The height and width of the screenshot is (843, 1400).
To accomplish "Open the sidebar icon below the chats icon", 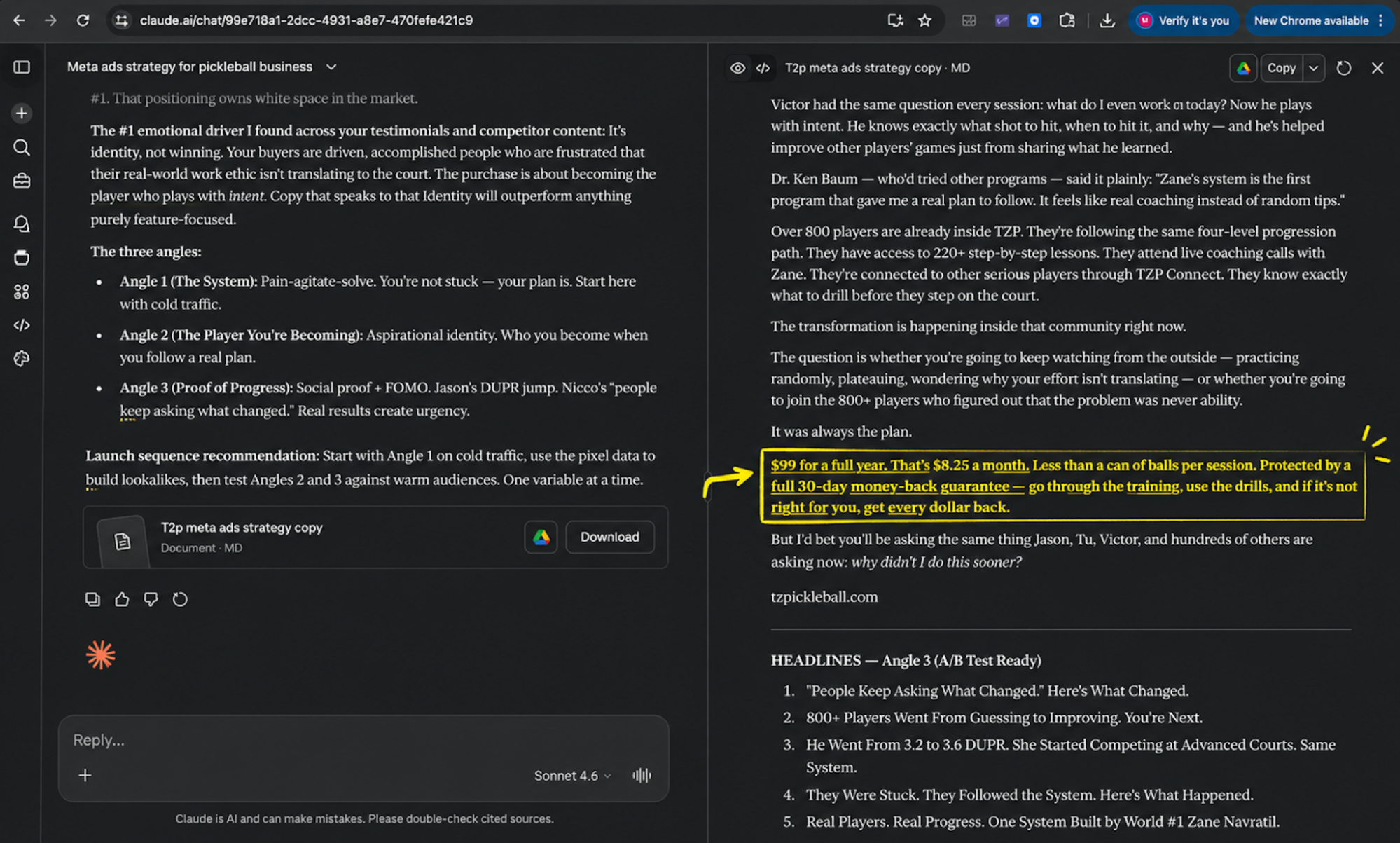I will point(22,257).
